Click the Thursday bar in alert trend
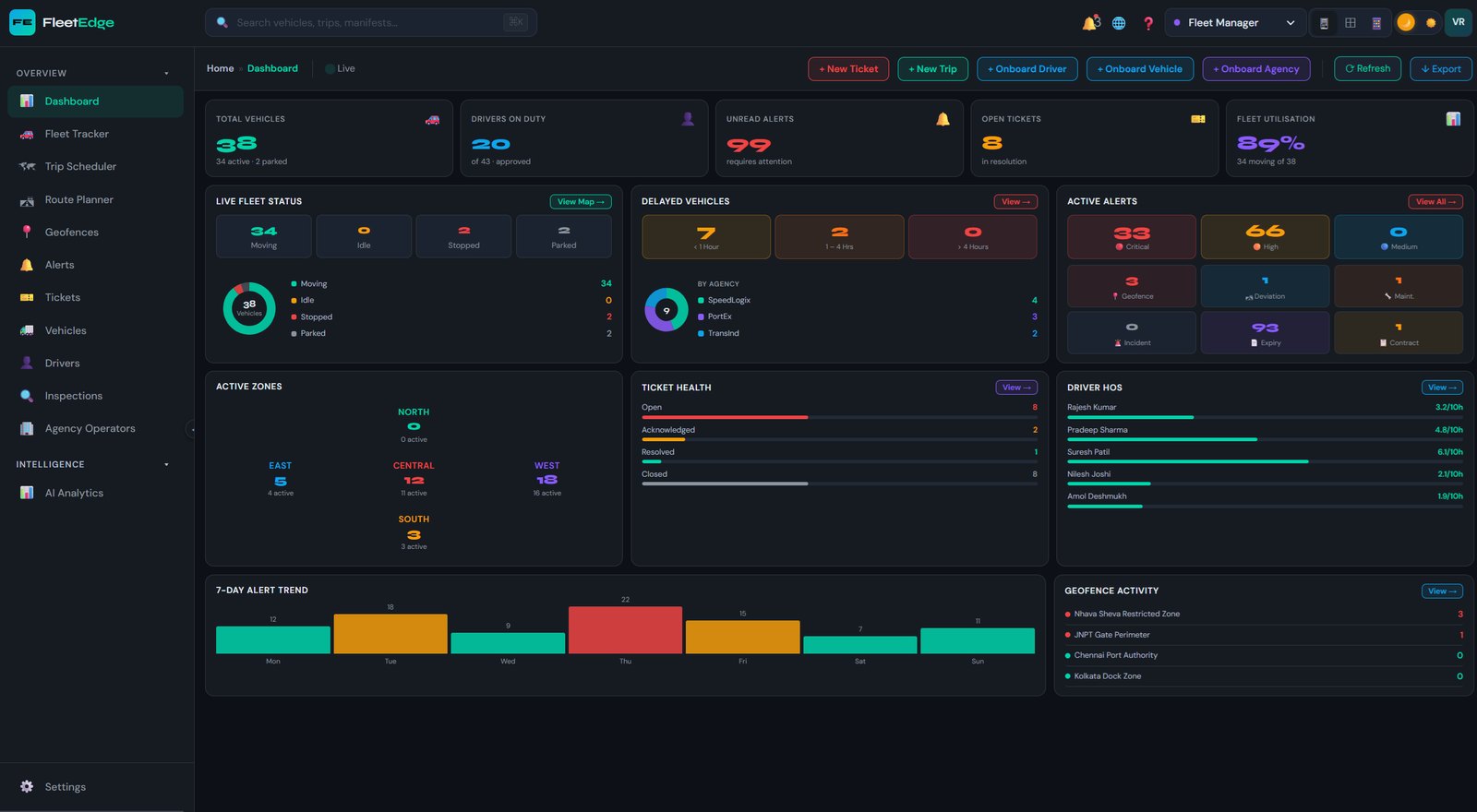 pyautogui.click(x=625, y=630)
